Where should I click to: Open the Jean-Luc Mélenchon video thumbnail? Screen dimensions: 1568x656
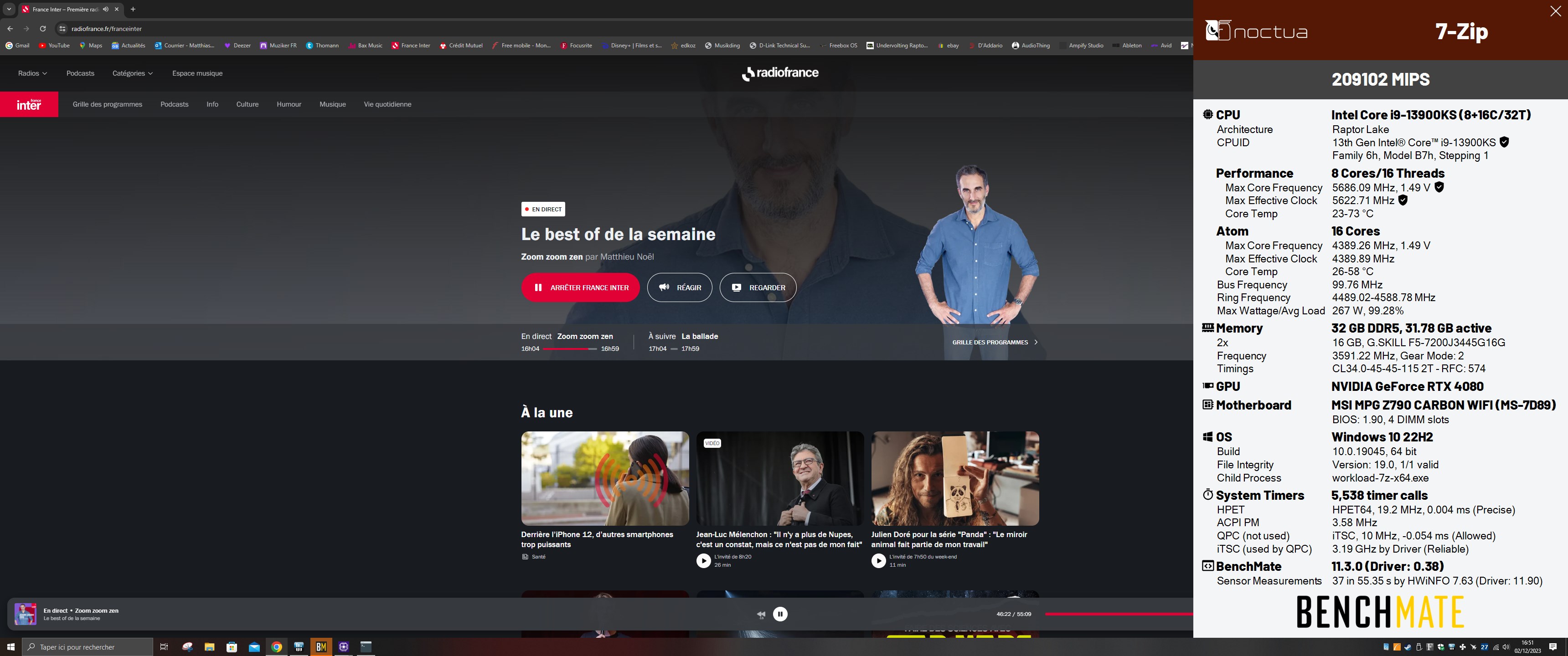pyautogui.click(x=780, y=478)
